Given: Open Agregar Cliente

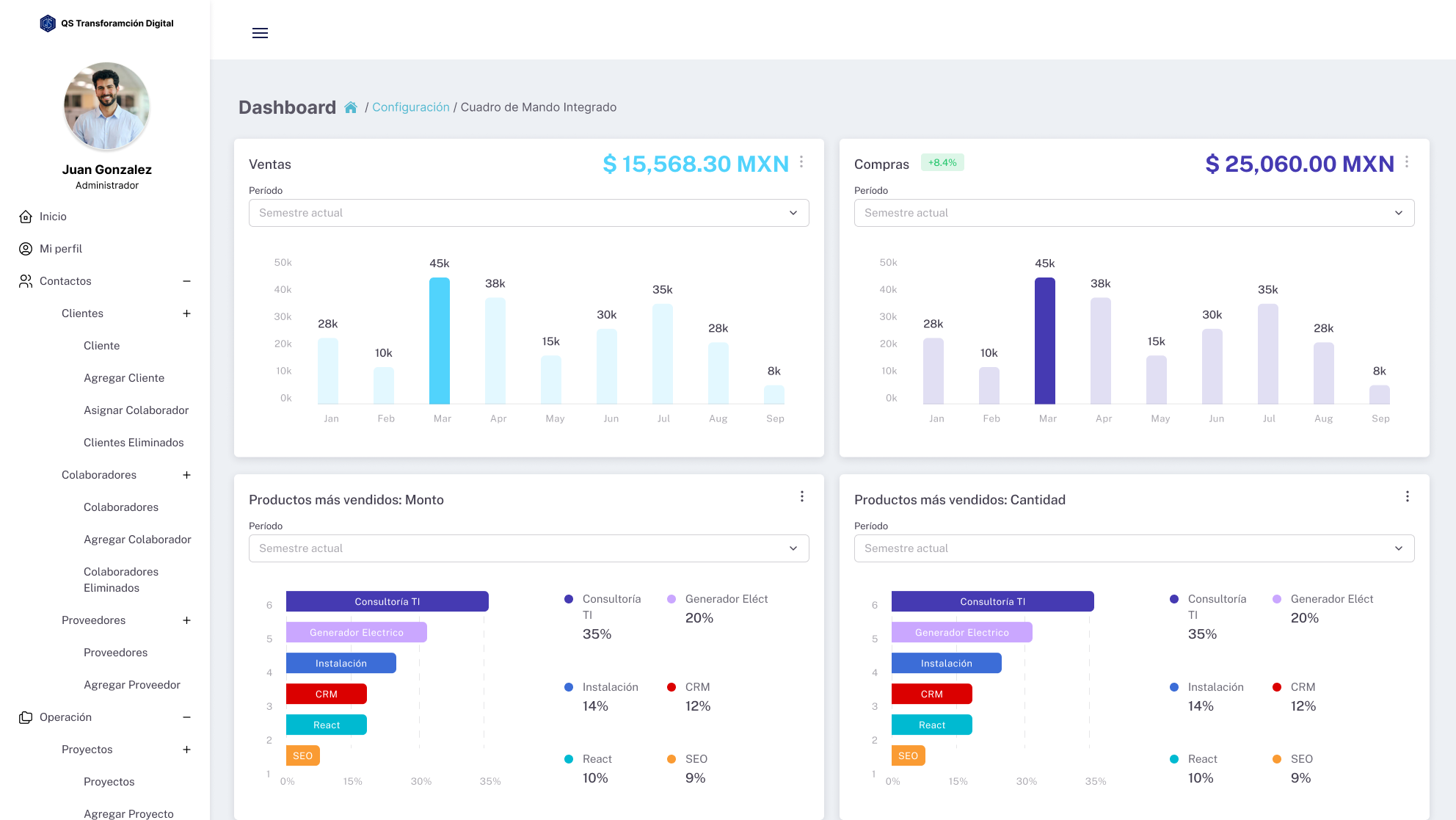Looking at the screenshot, I should [x=124, y=378].
